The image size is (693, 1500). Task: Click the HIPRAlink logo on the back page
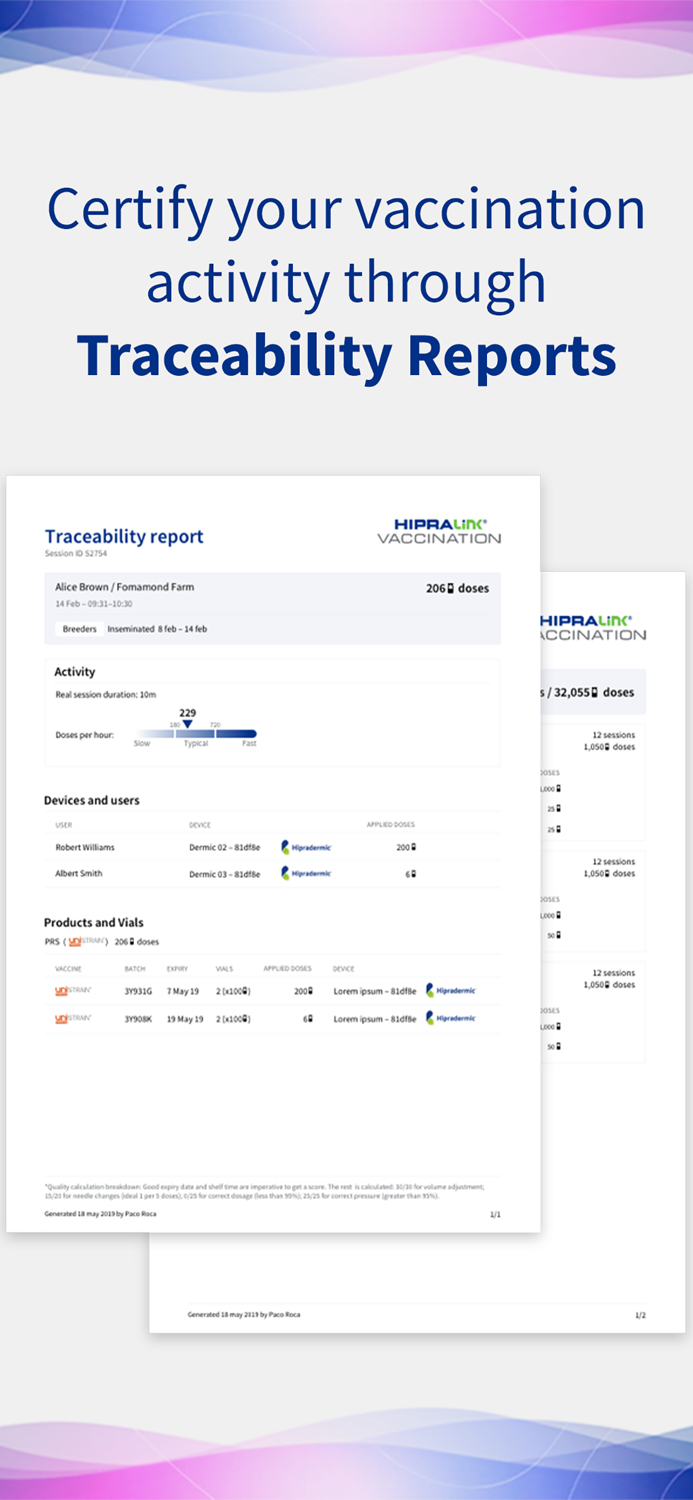tap(593, 628)
